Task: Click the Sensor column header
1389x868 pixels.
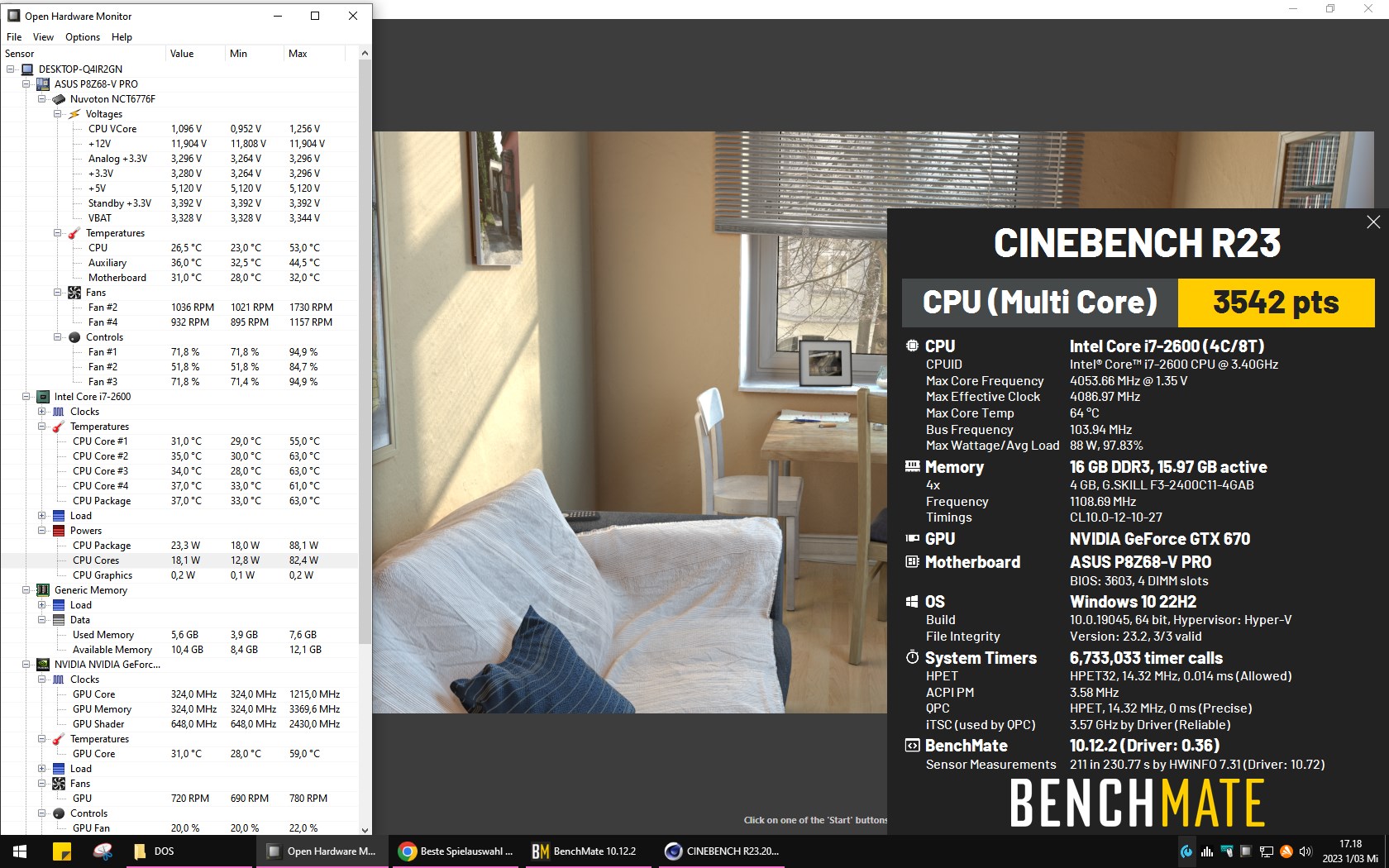Action: 83,54
